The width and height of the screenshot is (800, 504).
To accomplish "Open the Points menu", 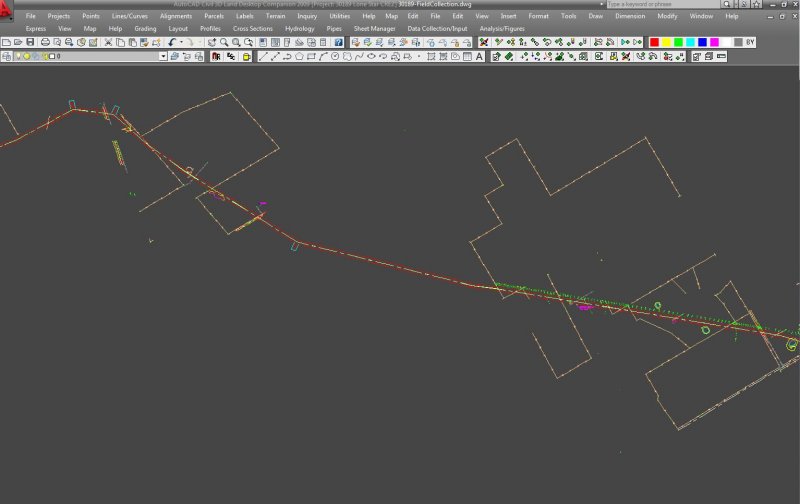I will tap(91, 16).
